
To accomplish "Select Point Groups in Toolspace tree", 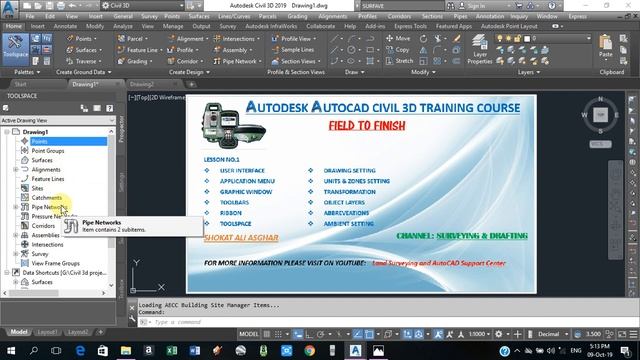I will (48, 151).
